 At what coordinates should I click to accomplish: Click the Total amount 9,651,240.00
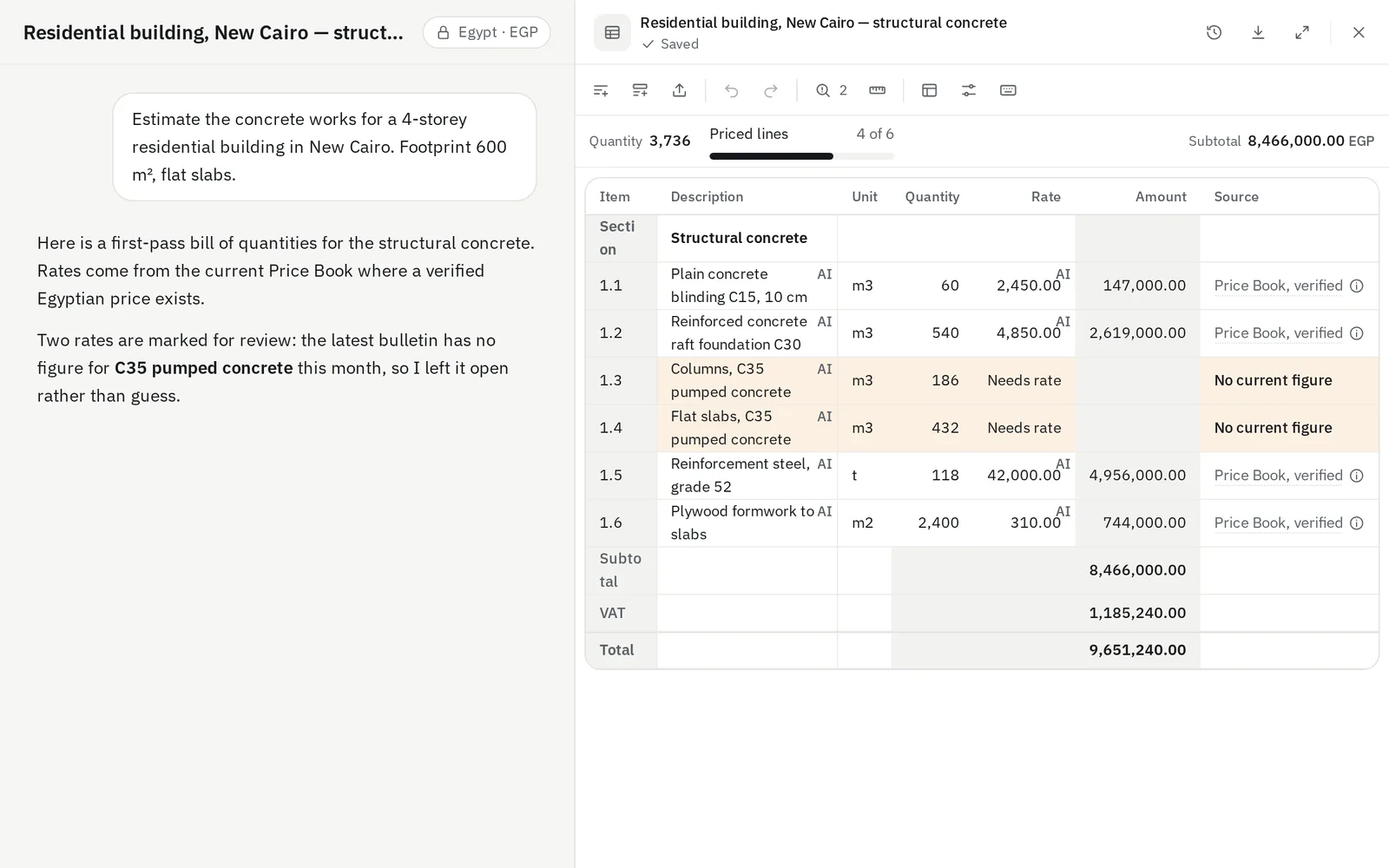(x=1137, y=650)
